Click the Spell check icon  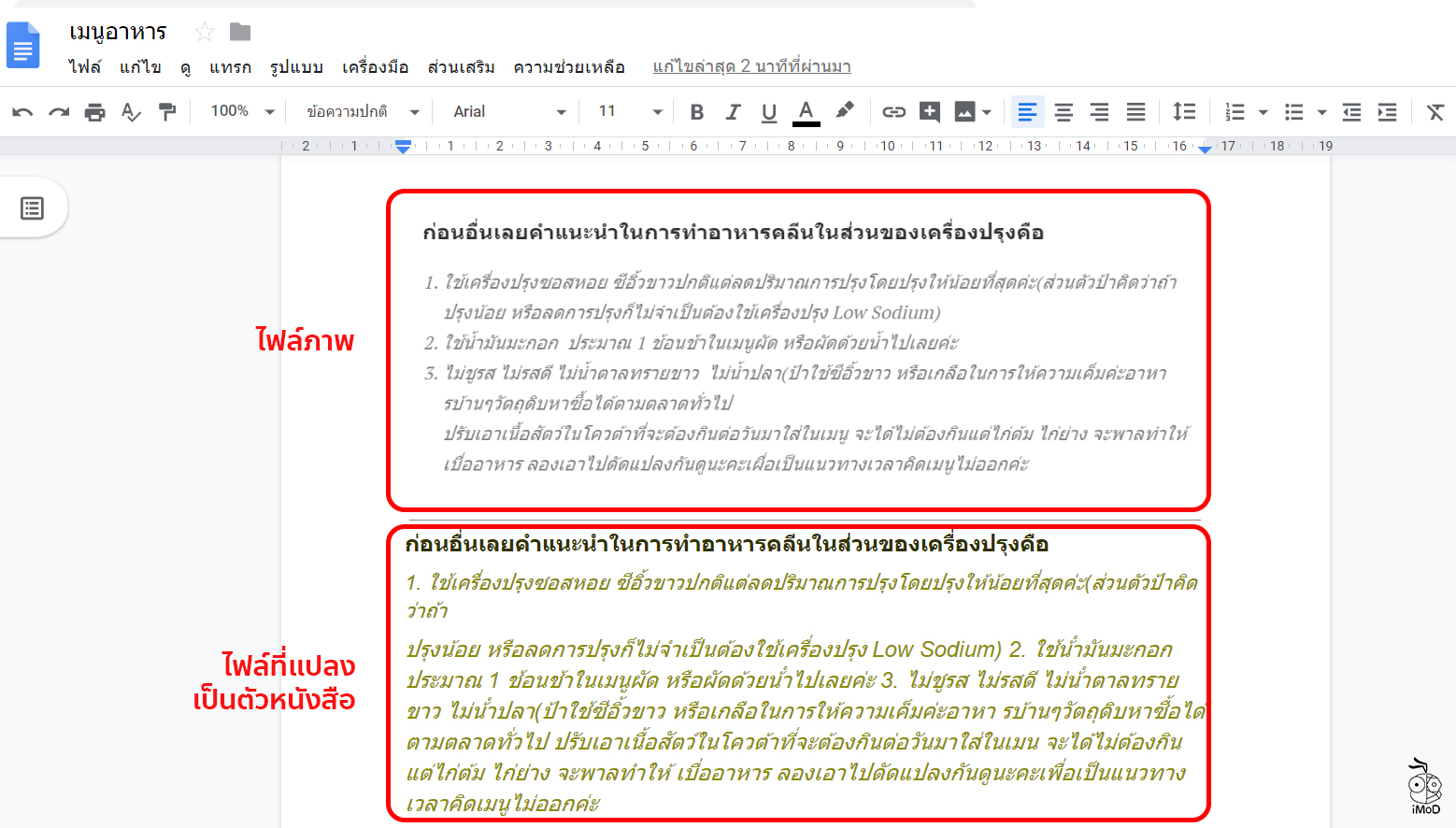(131, 112)
